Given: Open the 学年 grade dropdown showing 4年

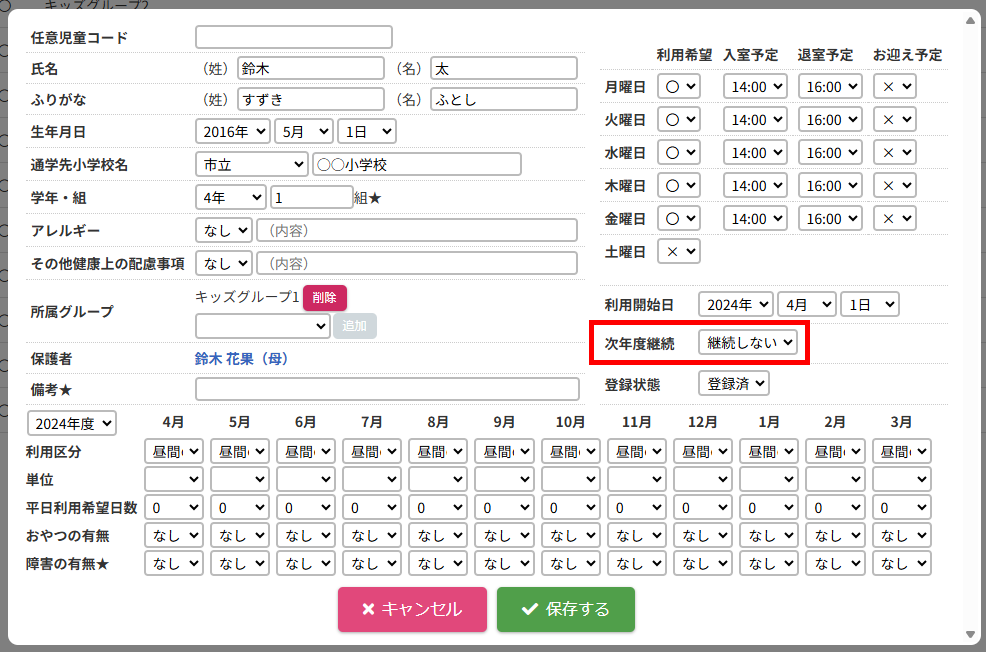Looking at the screenshot, I should pos(230,198).
